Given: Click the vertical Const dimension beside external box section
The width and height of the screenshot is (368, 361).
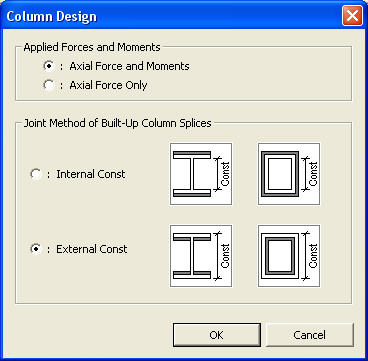Looking at the screenshot, I should point(310,256).
